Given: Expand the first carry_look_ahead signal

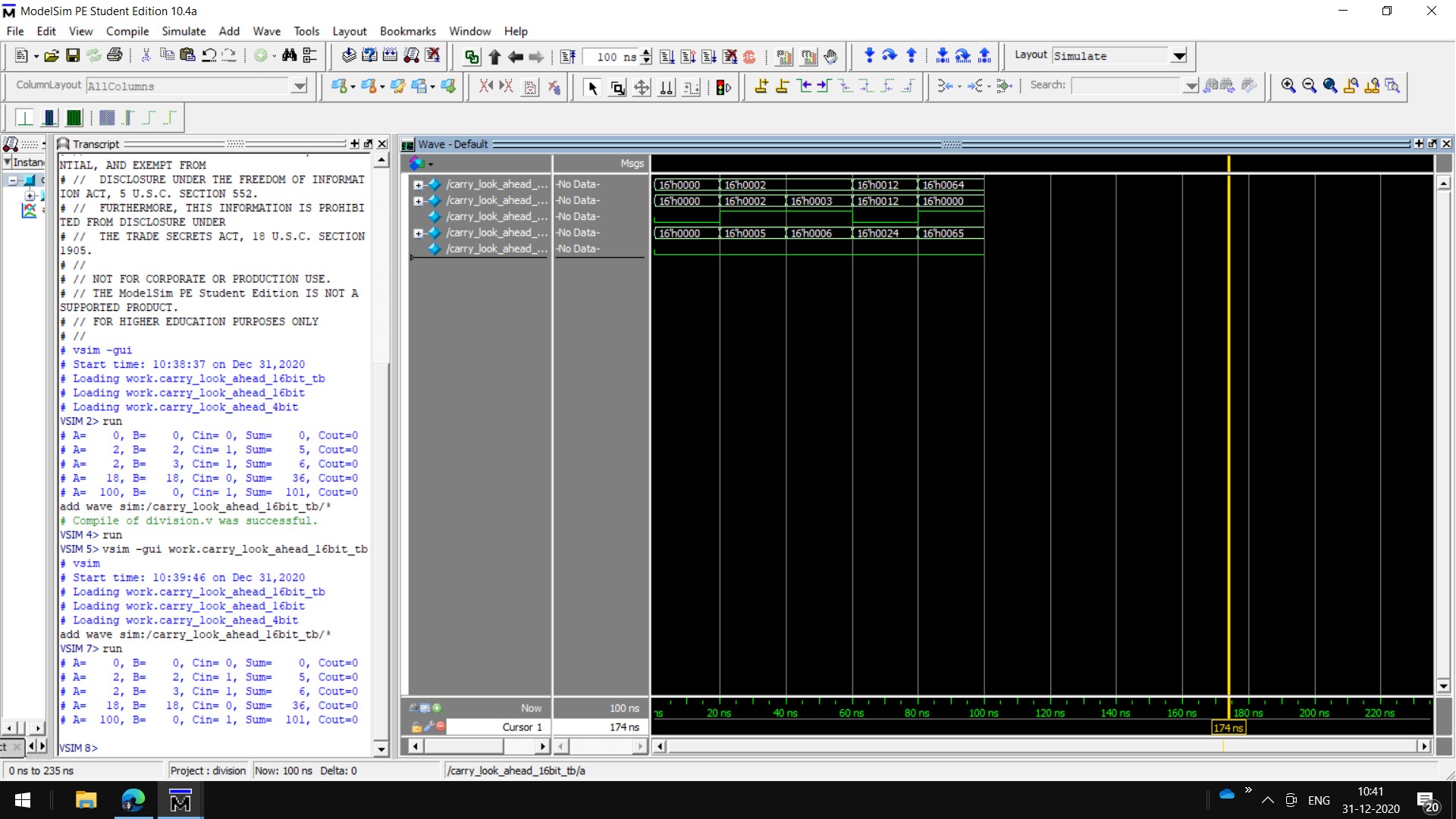Looking at the screenshot, I should 418,184.
